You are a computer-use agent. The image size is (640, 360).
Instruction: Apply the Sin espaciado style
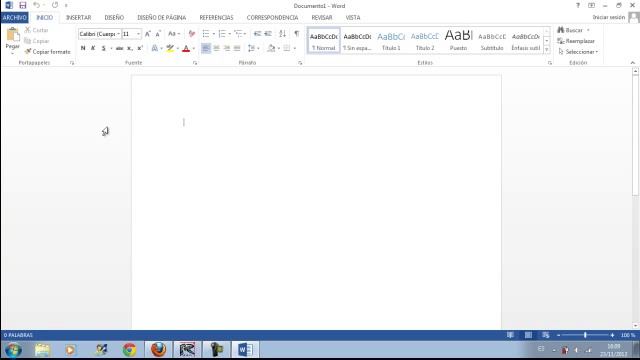tap(357, 41)
